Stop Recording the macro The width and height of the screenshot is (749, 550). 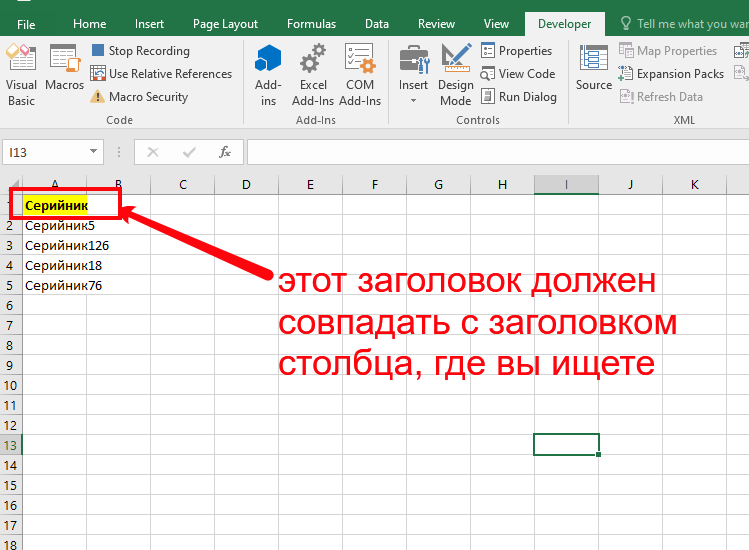pyautogui.click(x=140, y=51)
